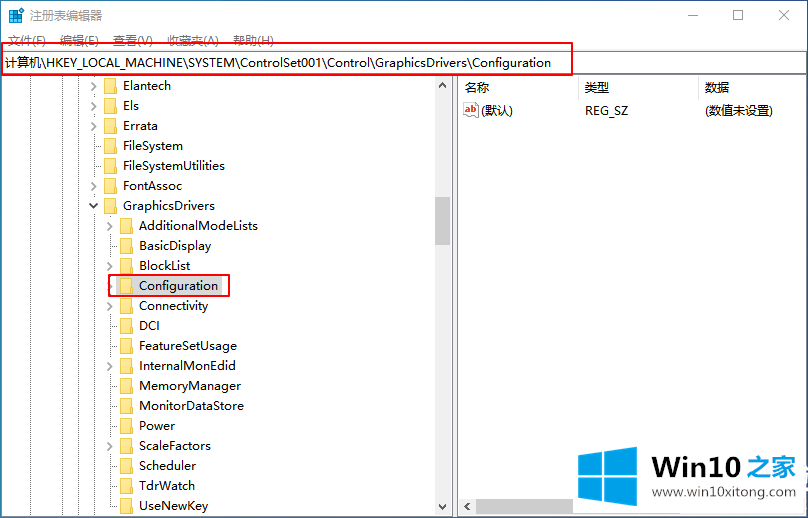Image resolution: width=808 pixels, height=518 pixels.
Task: Click the GraphicsDrivers folder icon
Action: coord(110,206)
